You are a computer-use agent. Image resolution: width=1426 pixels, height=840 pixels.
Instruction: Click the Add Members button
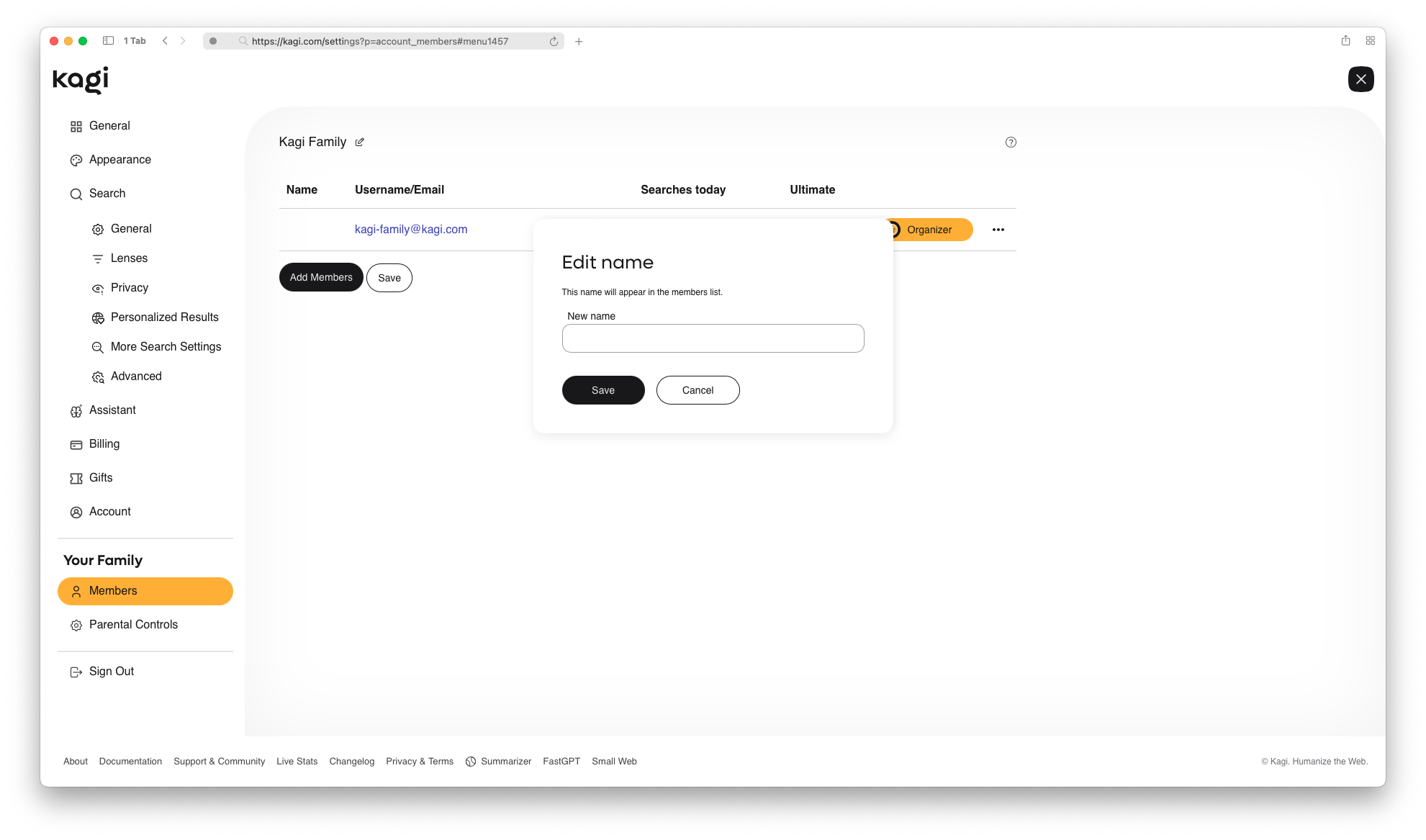click(x=321, y=277)
